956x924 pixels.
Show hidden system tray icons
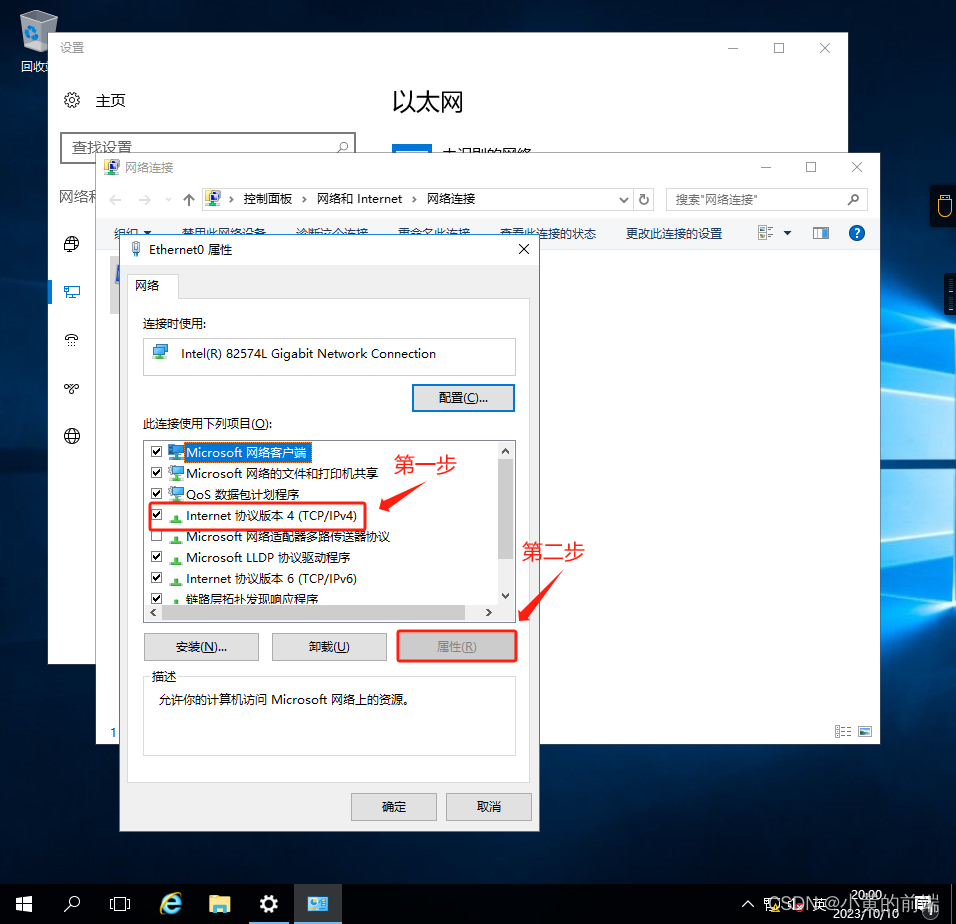click(747, 904)
